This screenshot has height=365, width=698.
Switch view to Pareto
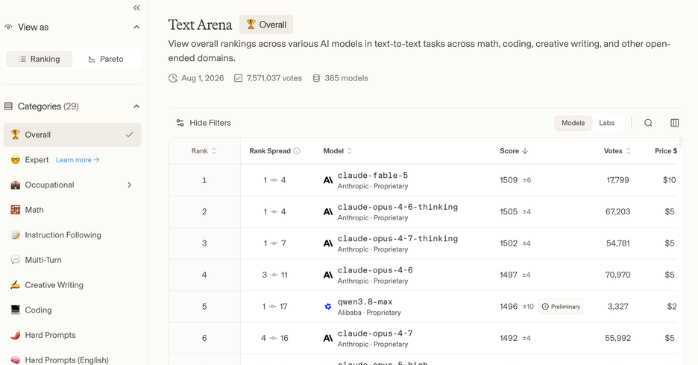pos(106,59)
